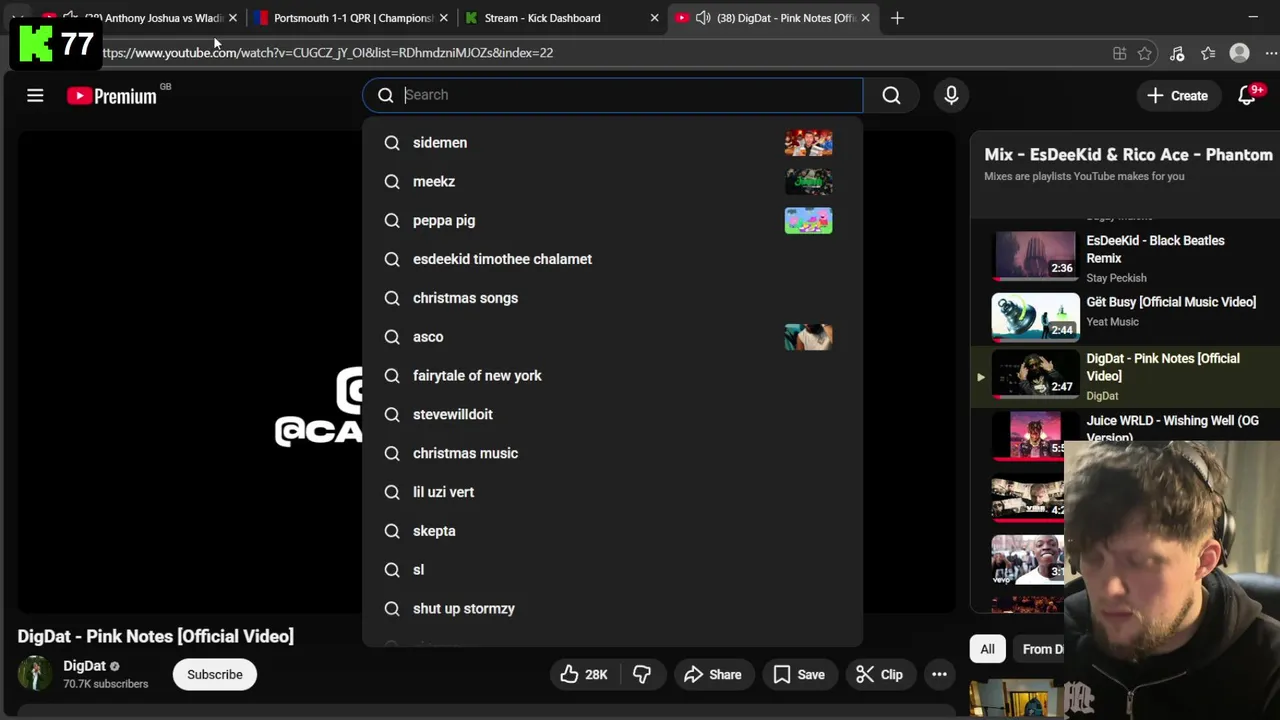
Task: Choose 'fairytale of new york' suggestion
Action: (612, 376)
